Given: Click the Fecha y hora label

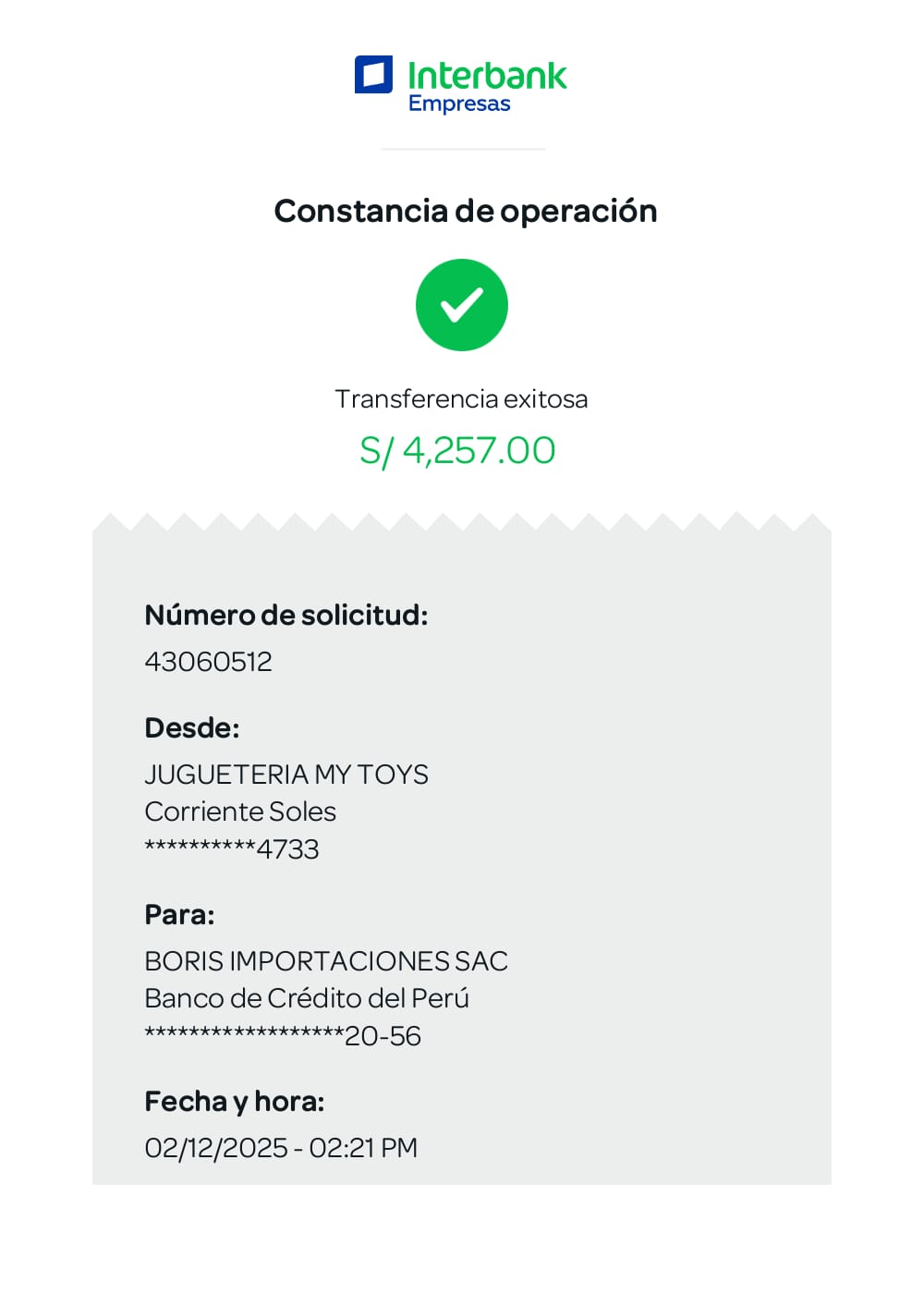Looking at the screenshot, I should pos(235,1102).
